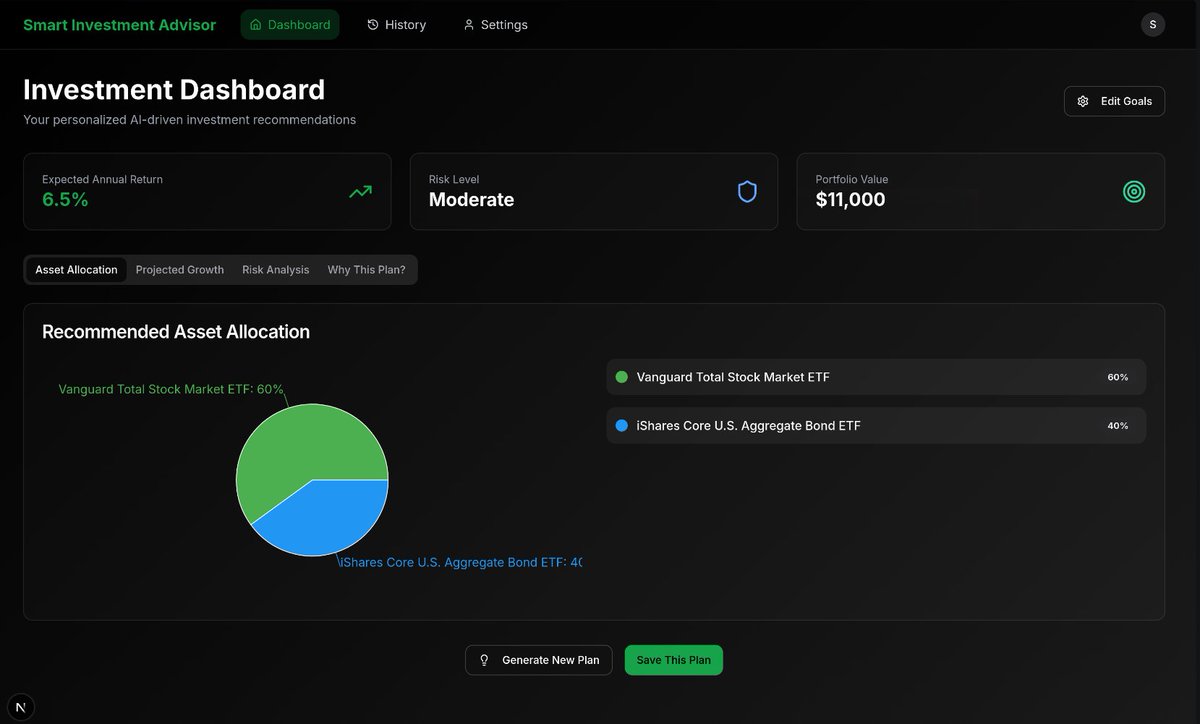
Task: Click the green target portfolio icon
Action: pyautogui.click(x=1134, y=191)
